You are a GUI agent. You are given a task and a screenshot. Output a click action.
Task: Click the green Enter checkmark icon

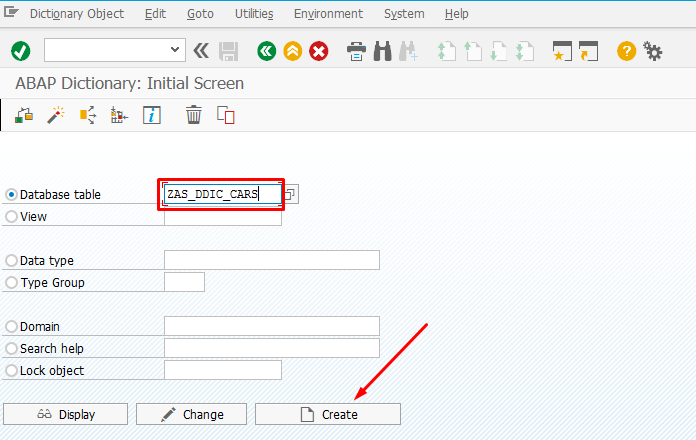[x=20, y=51]
